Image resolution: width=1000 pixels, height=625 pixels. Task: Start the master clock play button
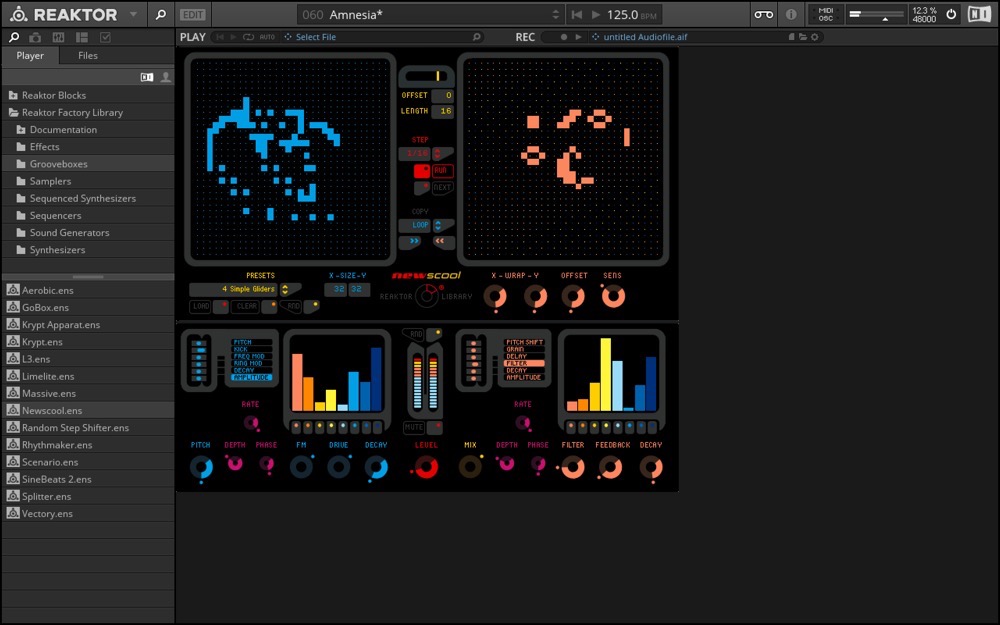pyautogui.click(x=596, y=14)
